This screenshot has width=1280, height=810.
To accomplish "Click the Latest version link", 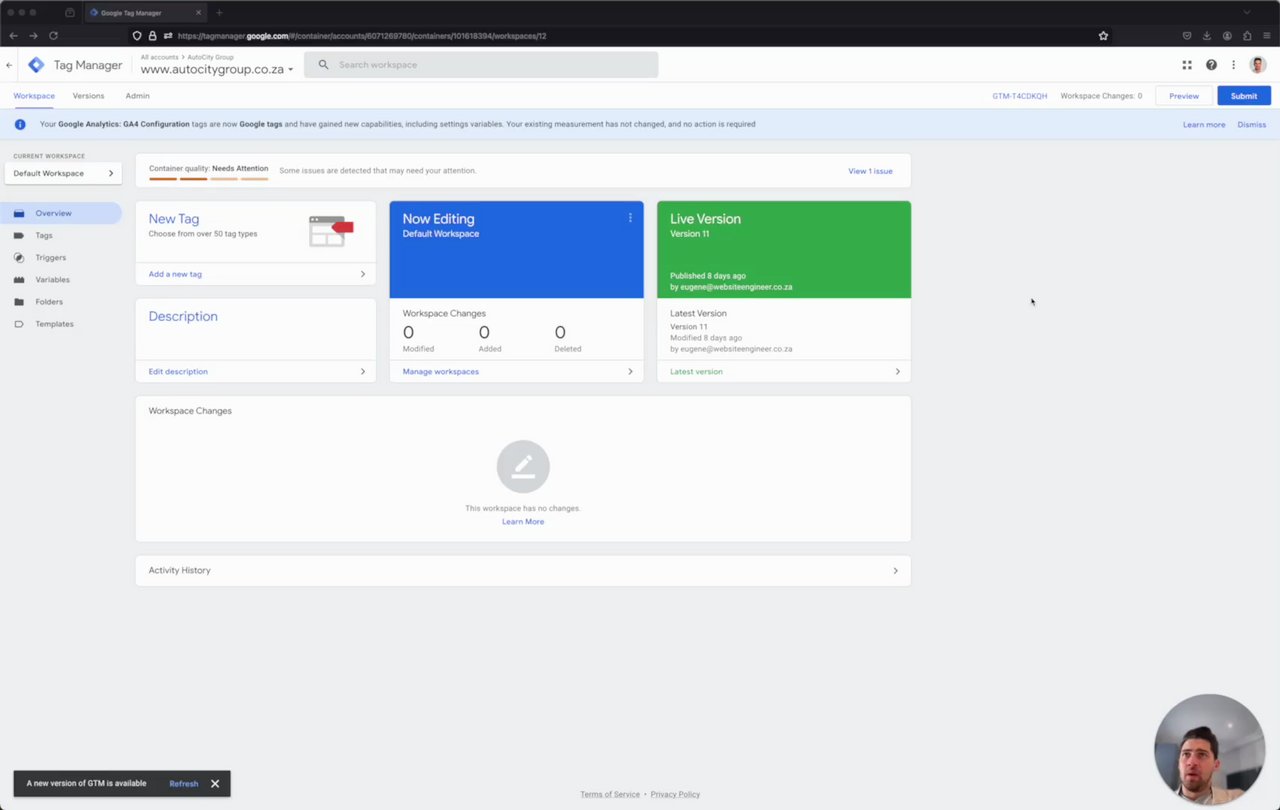I will [x=696, y=371].
